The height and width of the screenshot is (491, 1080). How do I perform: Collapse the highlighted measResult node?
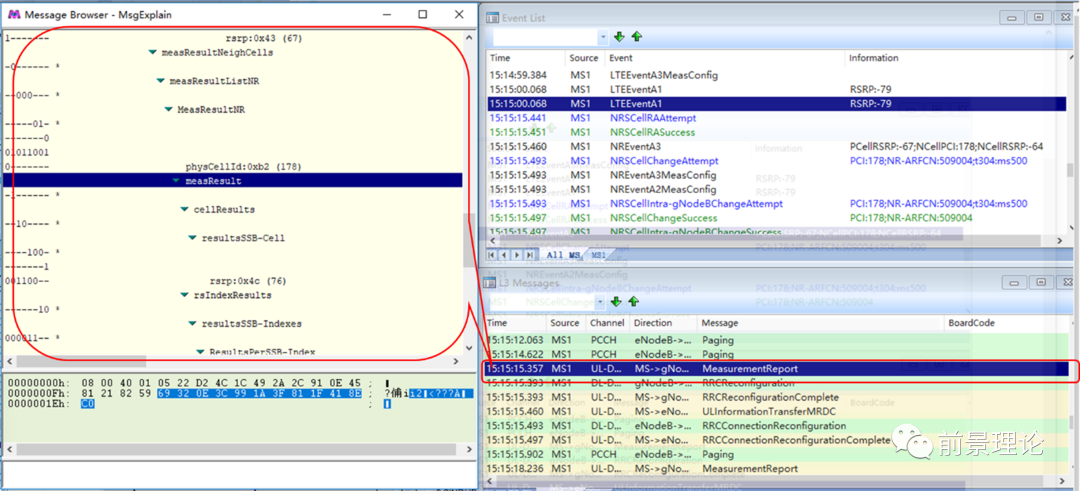177,181
